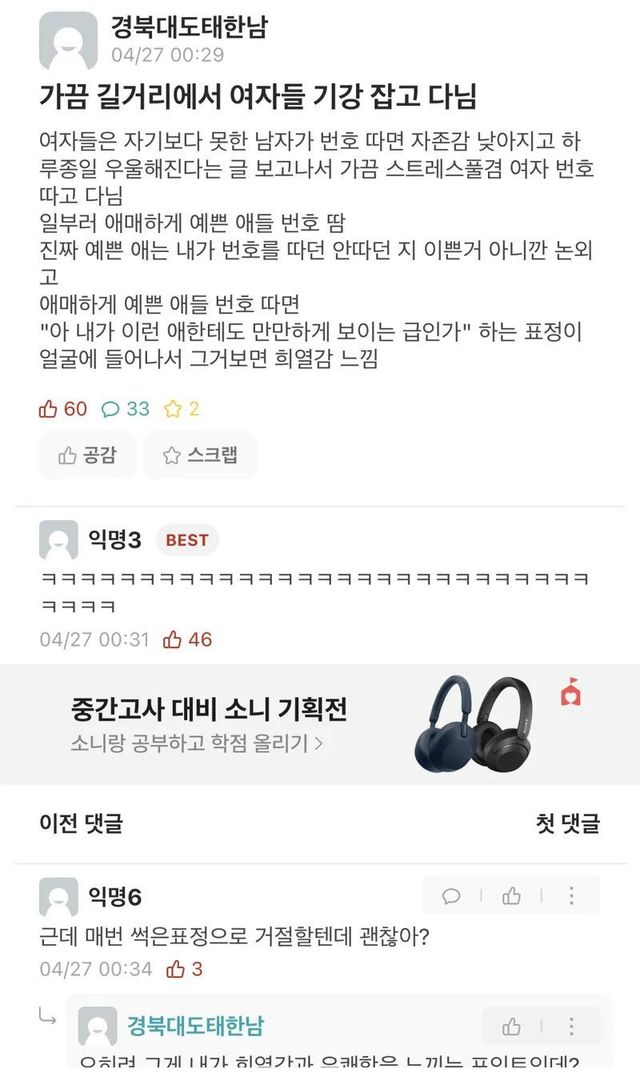Expand 소니랑 공부하고 학점 올리기 chevron
Image resolution: width=640 pixels, height=1078 pixels.
(x=318, y=743)
